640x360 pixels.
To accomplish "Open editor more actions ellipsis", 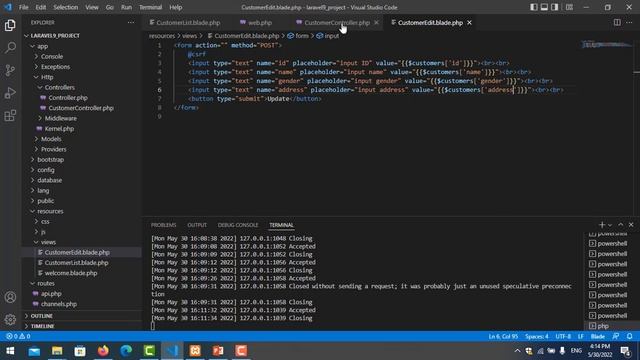I will tap(629, 22).
